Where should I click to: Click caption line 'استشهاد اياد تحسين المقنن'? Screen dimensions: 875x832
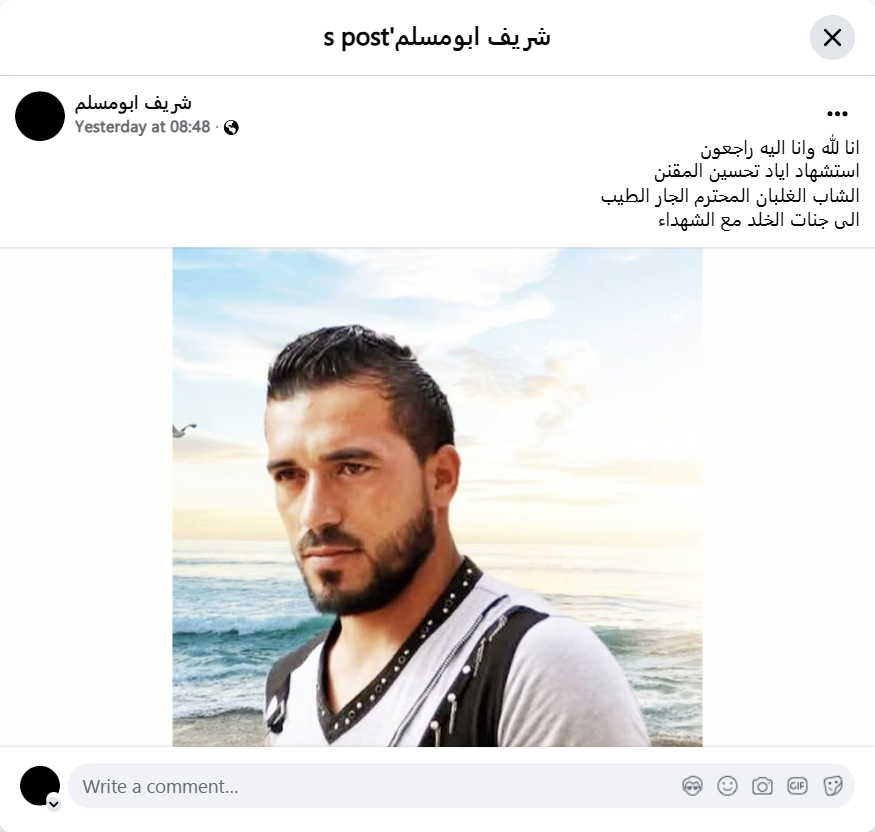click(x=757, y=171)
